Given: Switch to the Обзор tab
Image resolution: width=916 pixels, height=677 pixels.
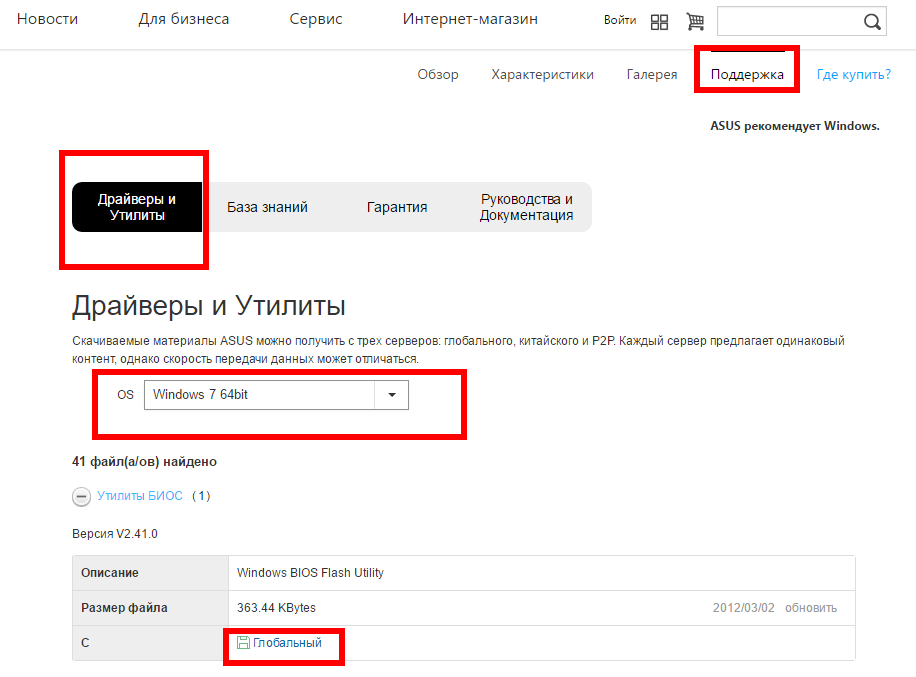Looking at the screenshot, I should 438,74.
